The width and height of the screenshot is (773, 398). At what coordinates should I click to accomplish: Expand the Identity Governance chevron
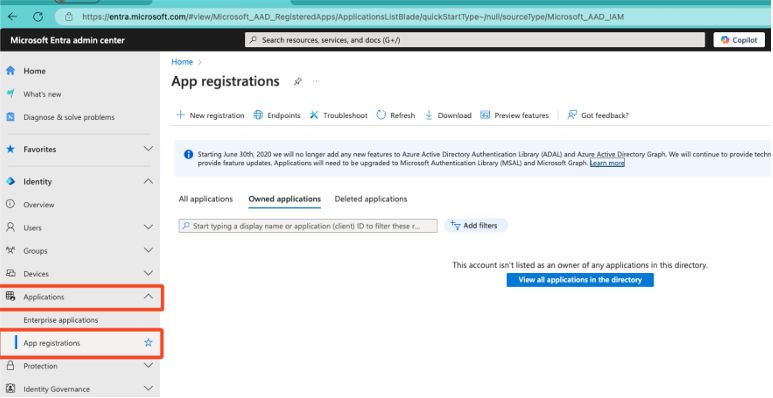pos(148,389)
